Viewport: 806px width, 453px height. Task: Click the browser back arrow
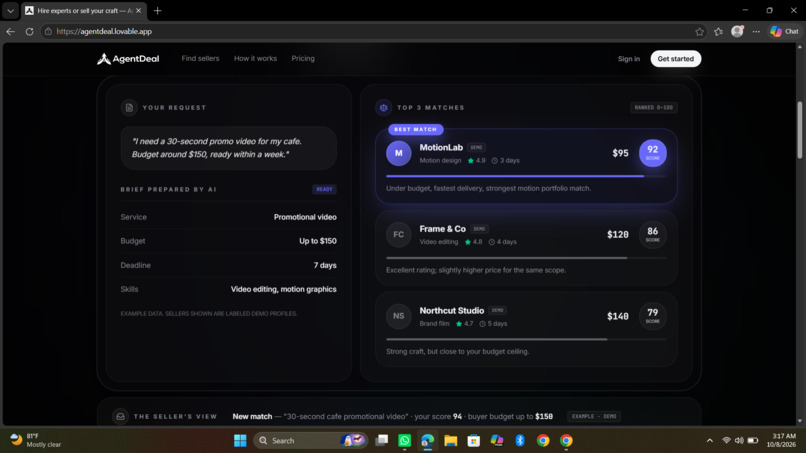[10, 31]
